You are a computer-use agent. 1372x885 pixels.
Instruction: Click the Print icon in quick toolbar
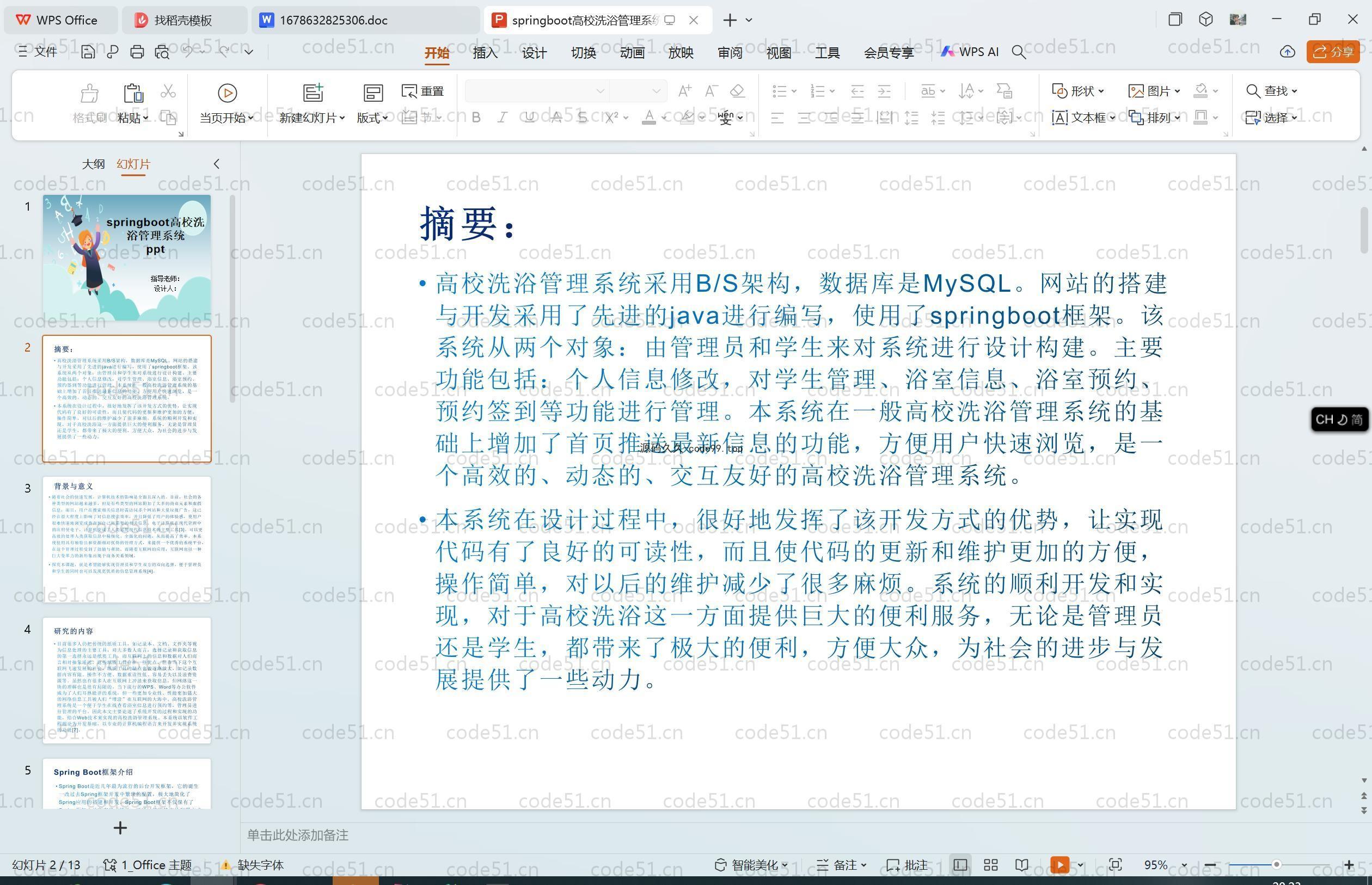click(x=137, y=52)
